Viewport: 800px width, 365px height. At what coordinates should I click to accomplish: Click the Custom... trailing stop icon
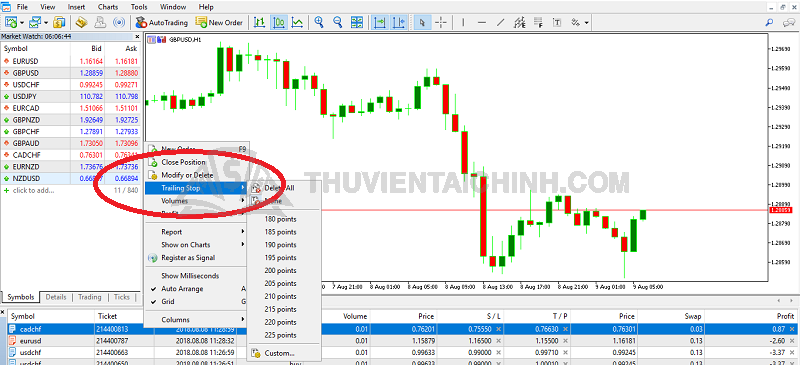coord(256,353)
